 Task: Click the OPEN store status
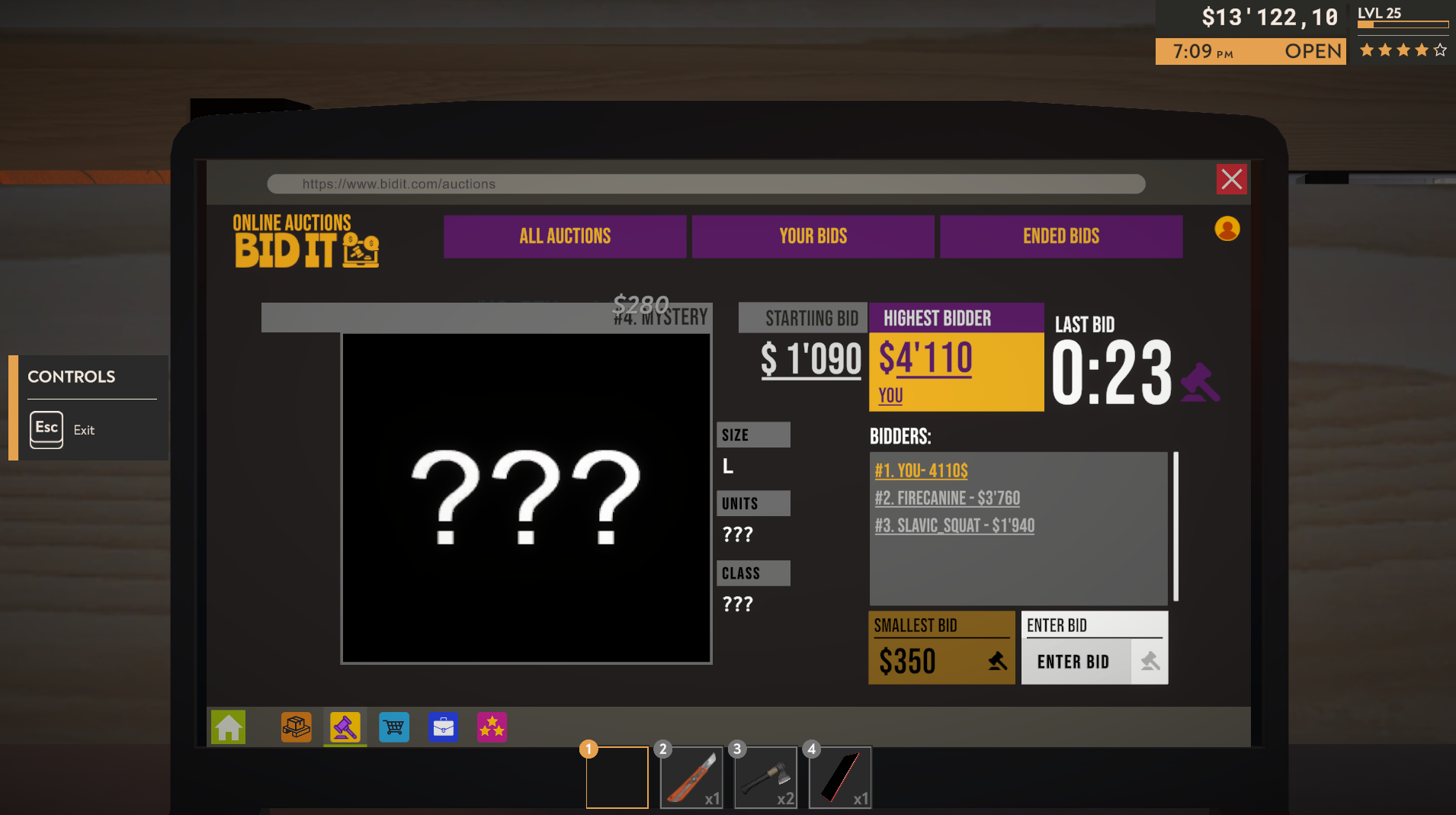click(x=1313, y=51)
